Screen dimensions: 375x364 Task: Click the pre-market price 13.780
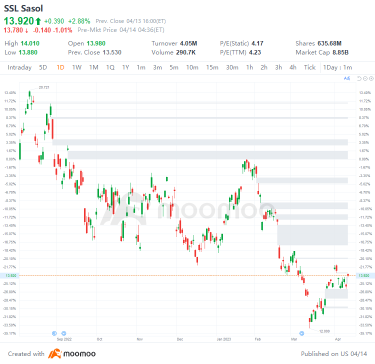point(13,30)
